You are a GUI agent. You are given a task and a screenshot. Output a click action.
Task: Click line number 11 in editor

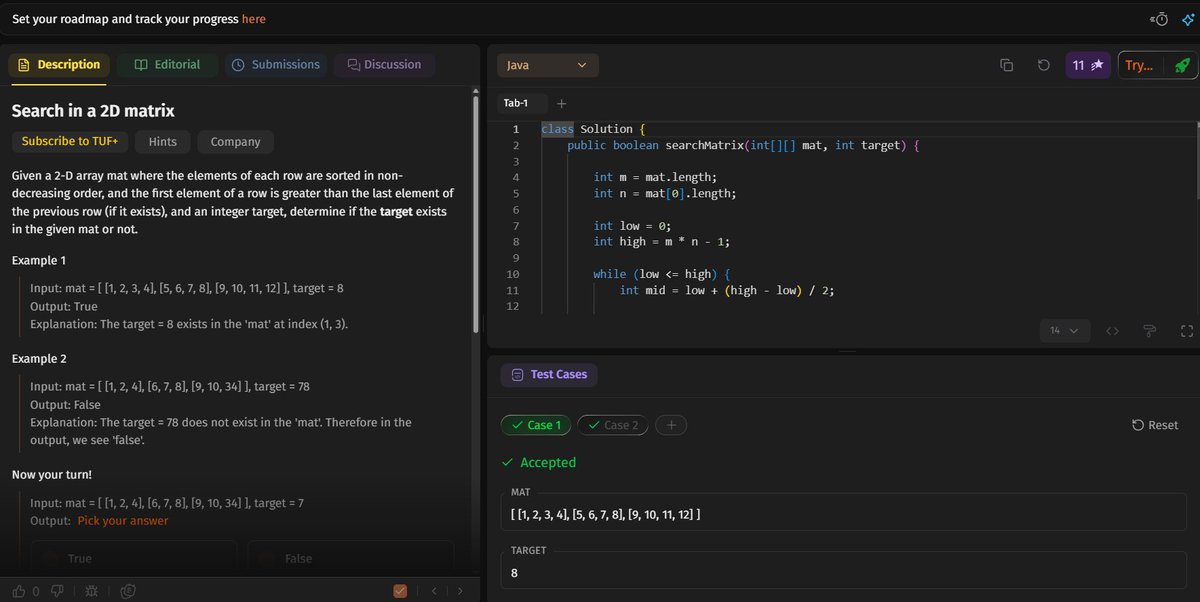click(514, 290)
